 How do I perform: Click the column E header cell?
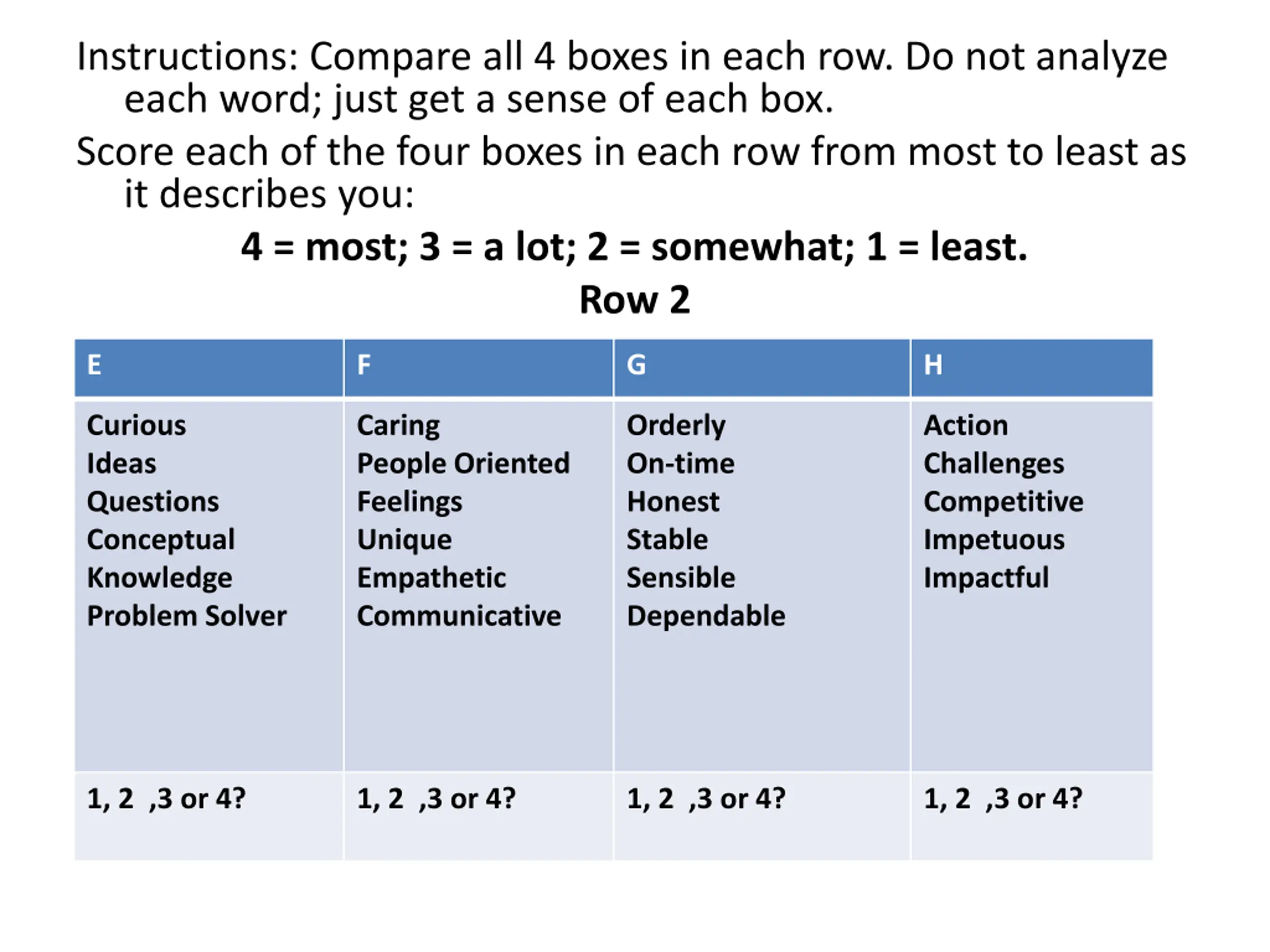click(x=209, y=367)
